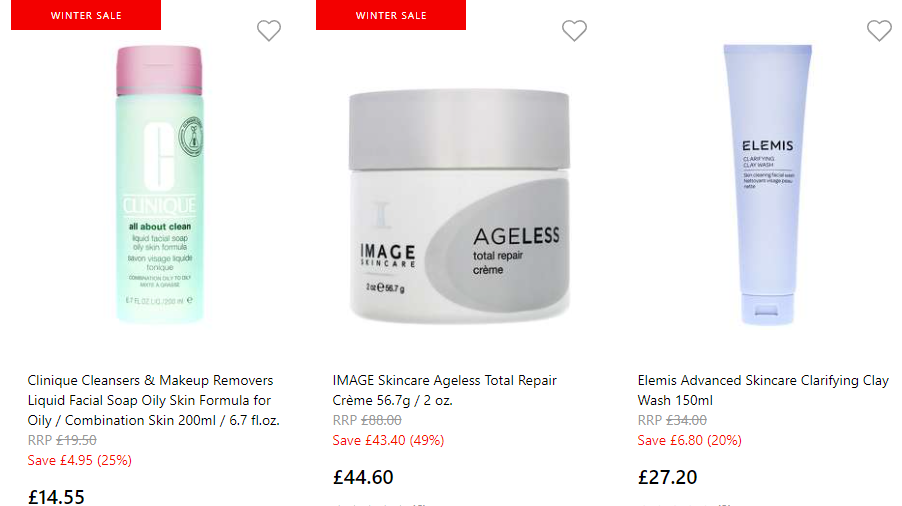Click the Save £6.80 (20%) text
Screen dimensions: 902x506
tap(689, 440)
